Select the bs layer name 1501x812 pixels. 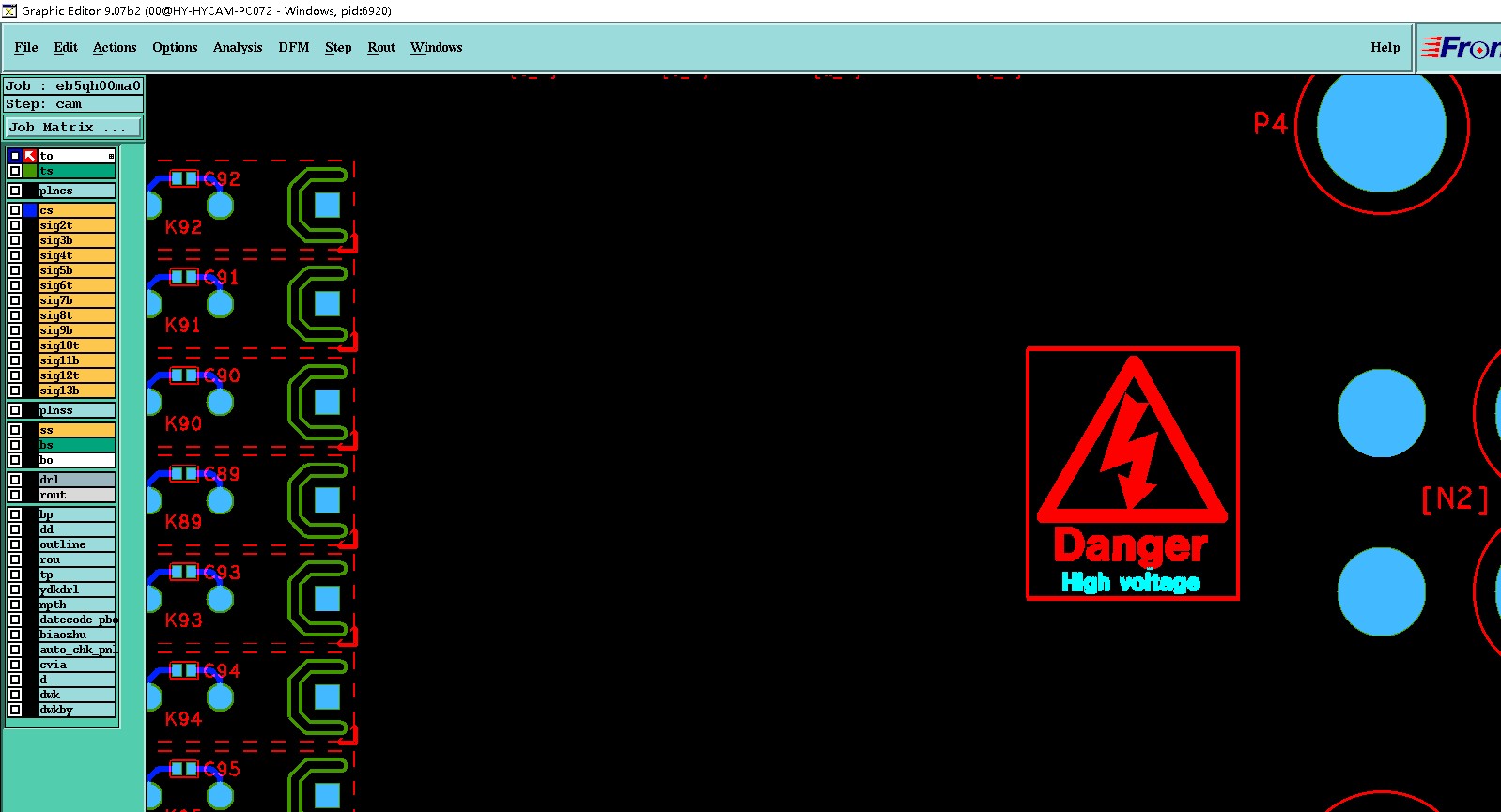pyautogui.click(x=77, y=445)
